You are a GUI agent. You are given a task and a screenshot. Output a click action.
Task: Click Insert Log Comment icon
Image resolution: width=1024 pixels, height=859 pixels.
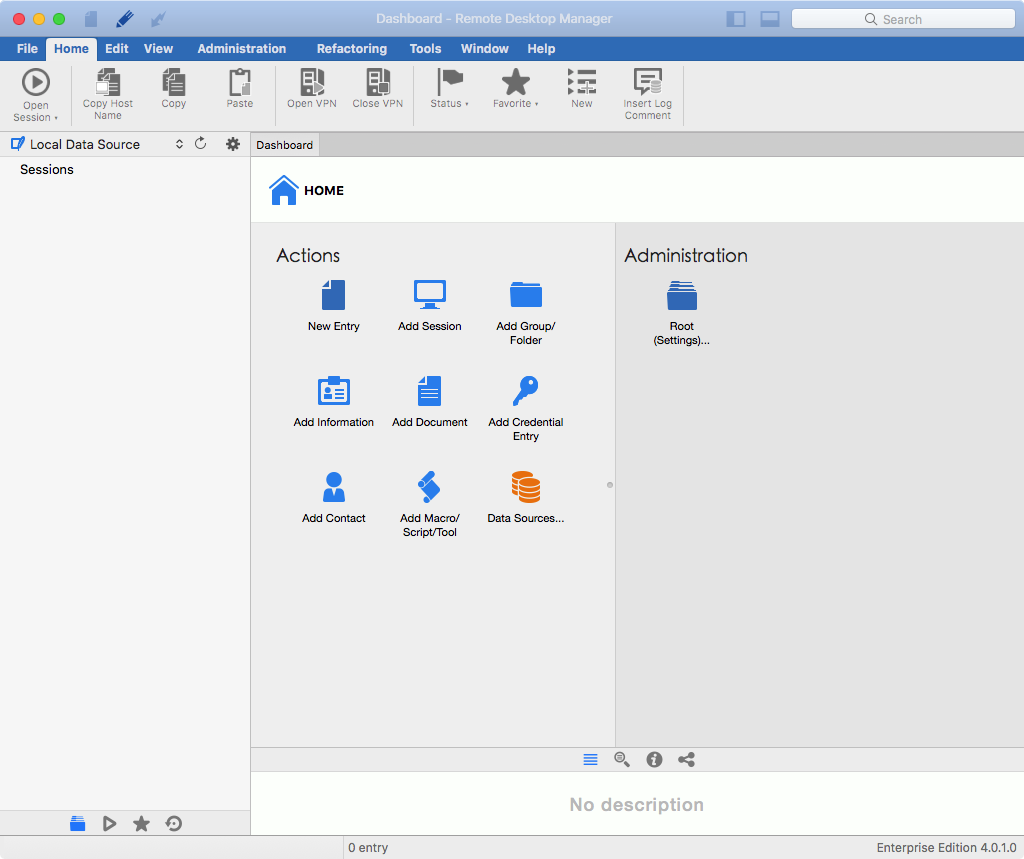pos(647,82)
